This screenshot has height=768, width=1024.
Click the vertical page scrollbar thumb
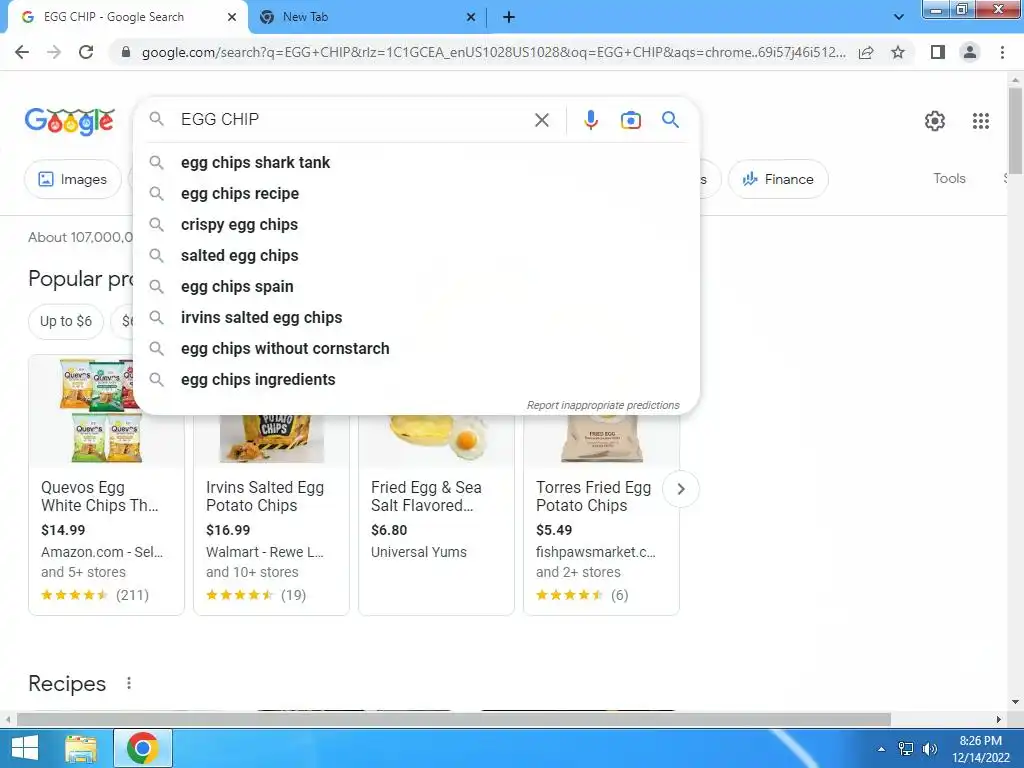[x=1015, y=131]
